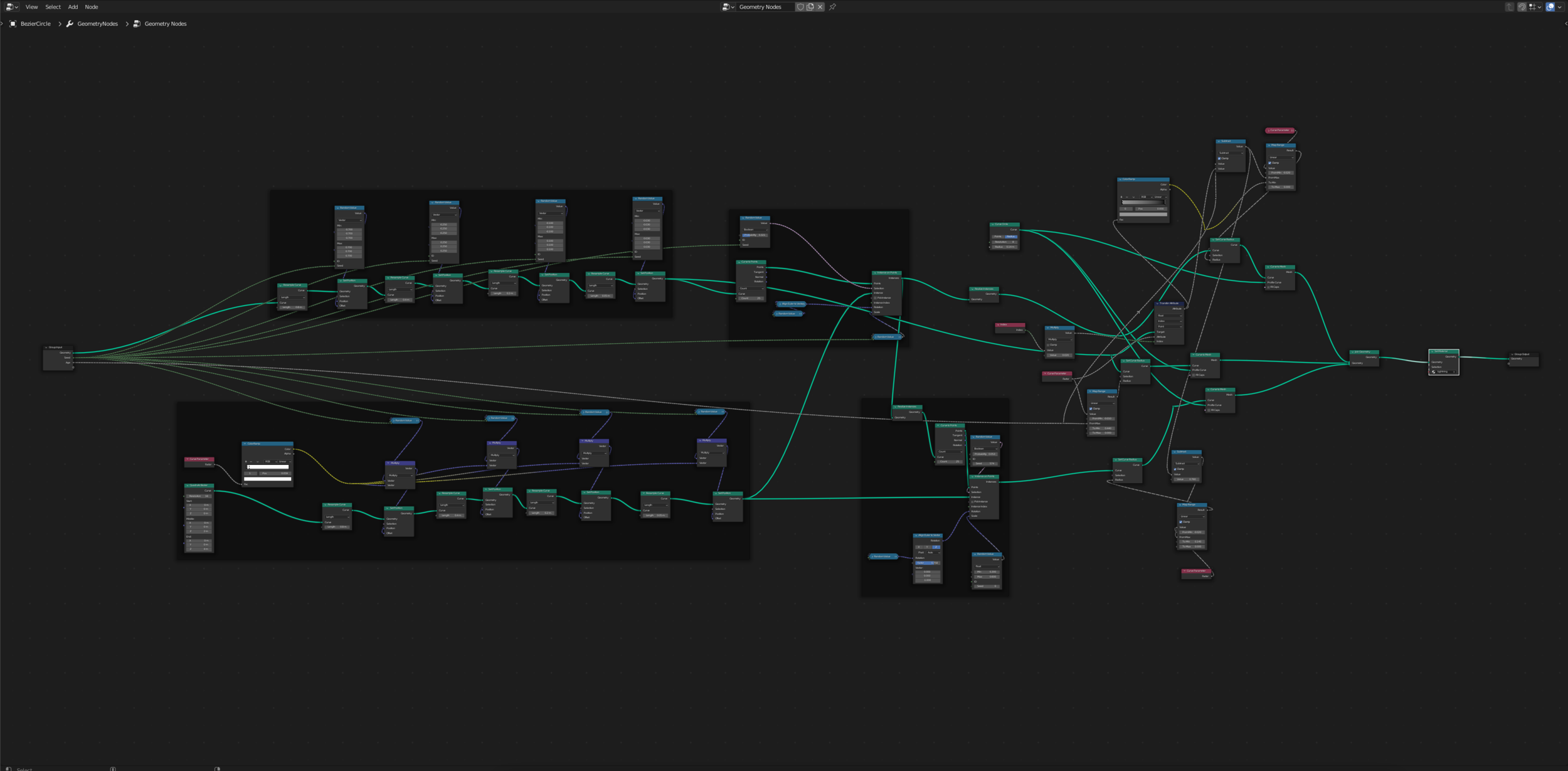Open Float data type dropdown in Transfer Attribute
Image resolution: width=1568 pixels, height=771 pixels.
(1169, 316)
